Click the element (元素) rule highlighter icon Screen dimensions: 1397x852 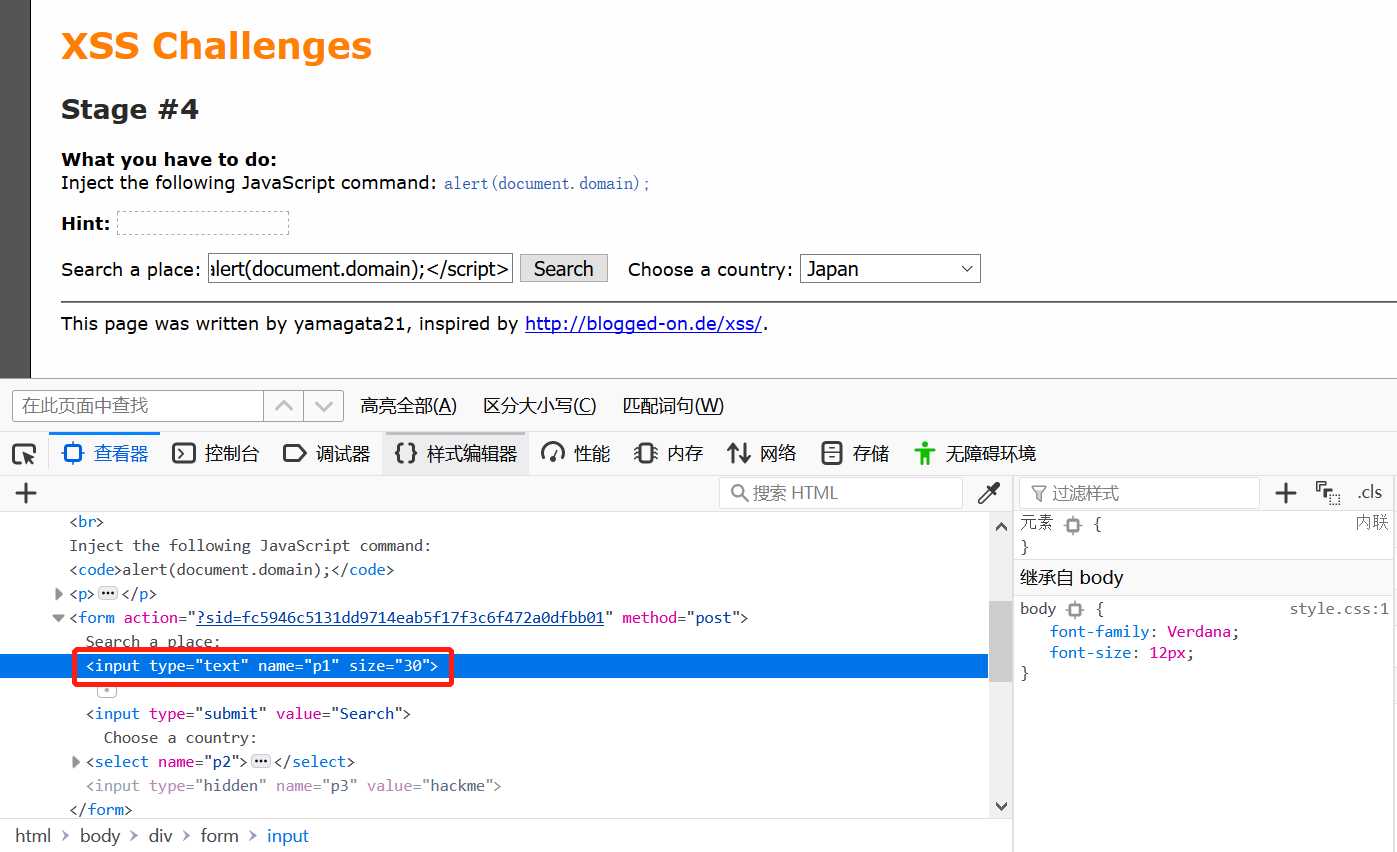1073,524
